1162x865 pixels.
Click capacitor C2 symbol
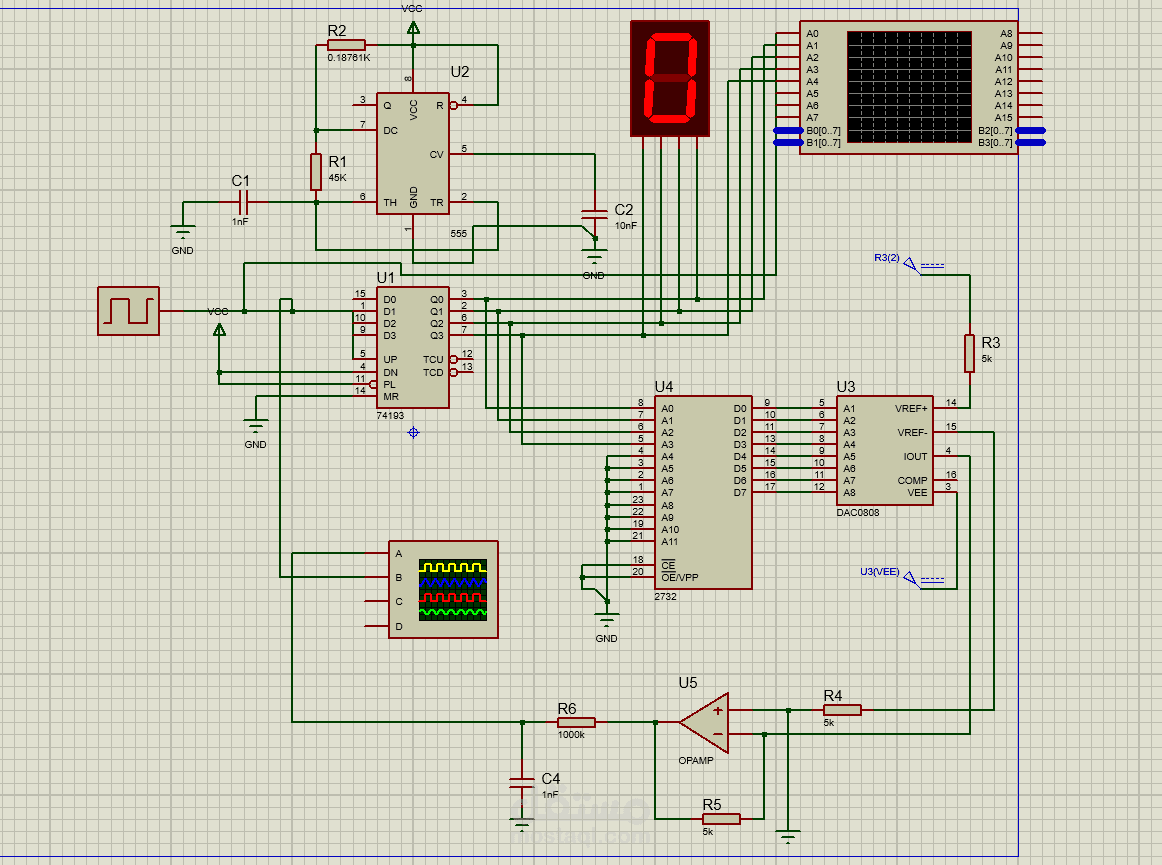click(594, 214)
